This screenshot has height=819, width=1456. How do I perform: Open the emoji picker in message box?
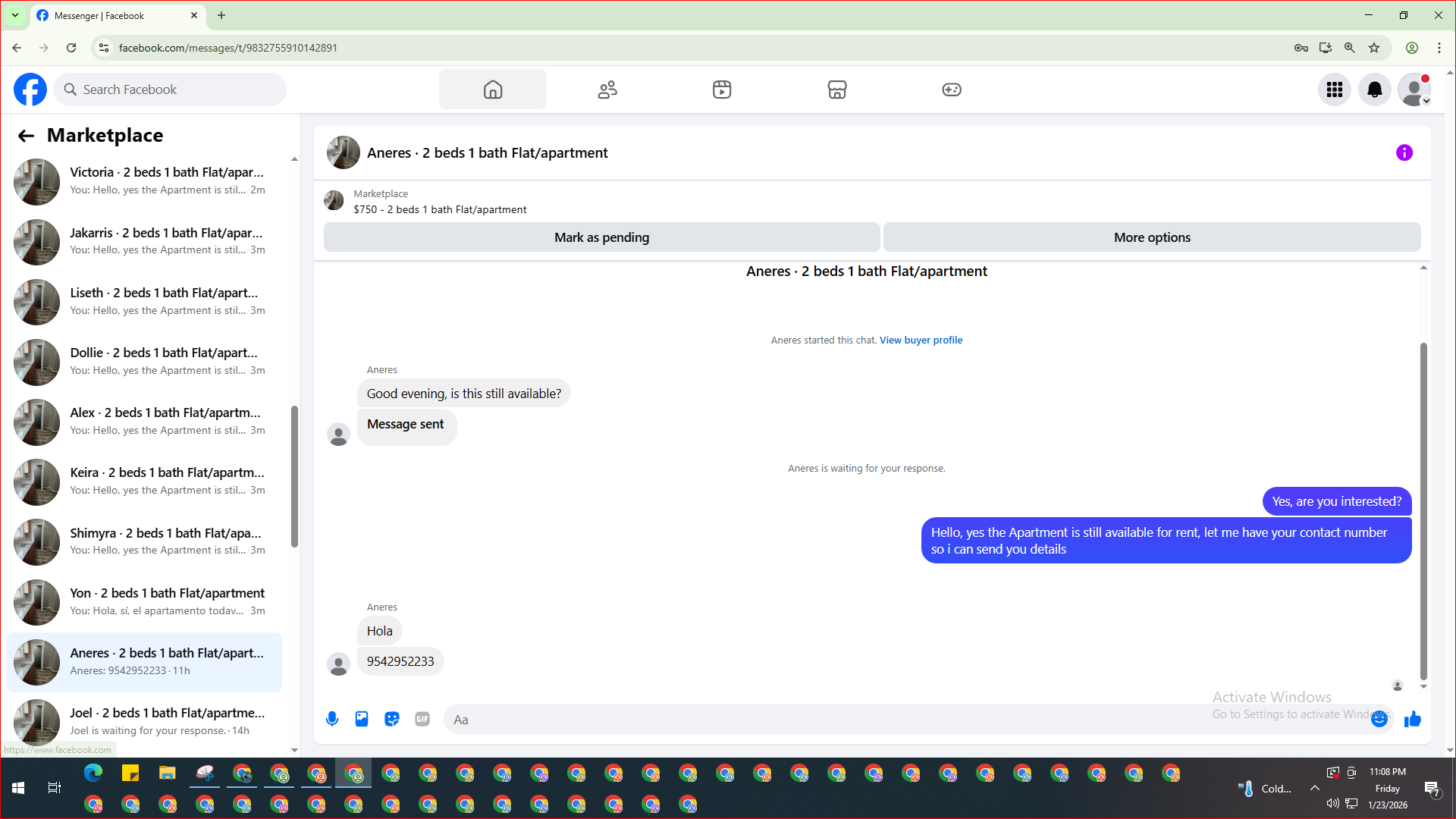1379,719
